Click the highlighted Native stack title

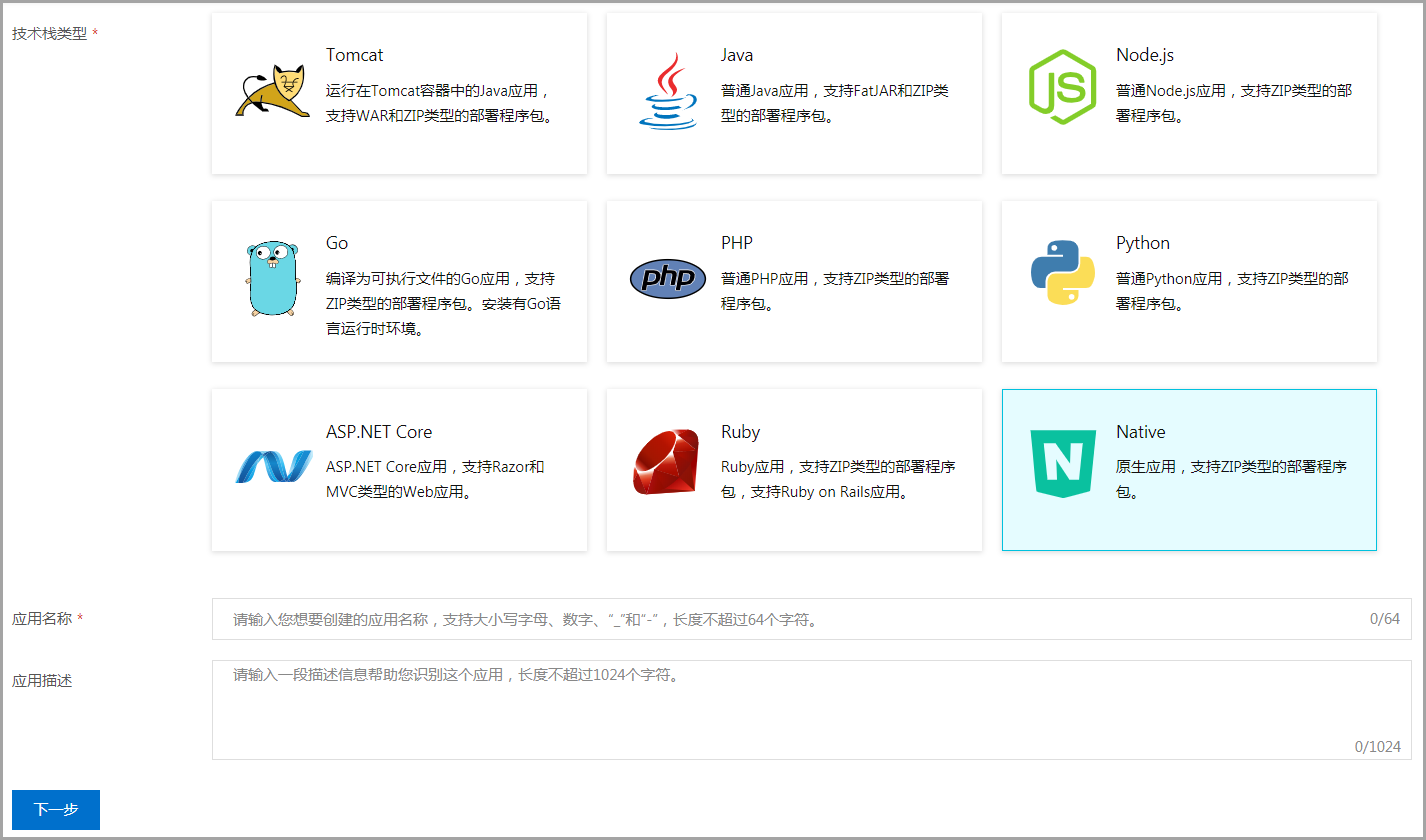pos(1141,432)
